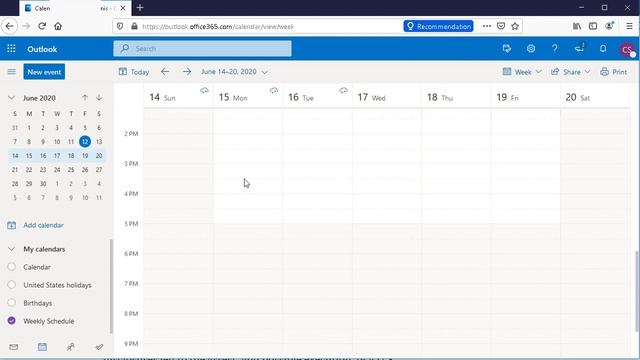Close the Calendar browser tab

(x=123, y=8)
